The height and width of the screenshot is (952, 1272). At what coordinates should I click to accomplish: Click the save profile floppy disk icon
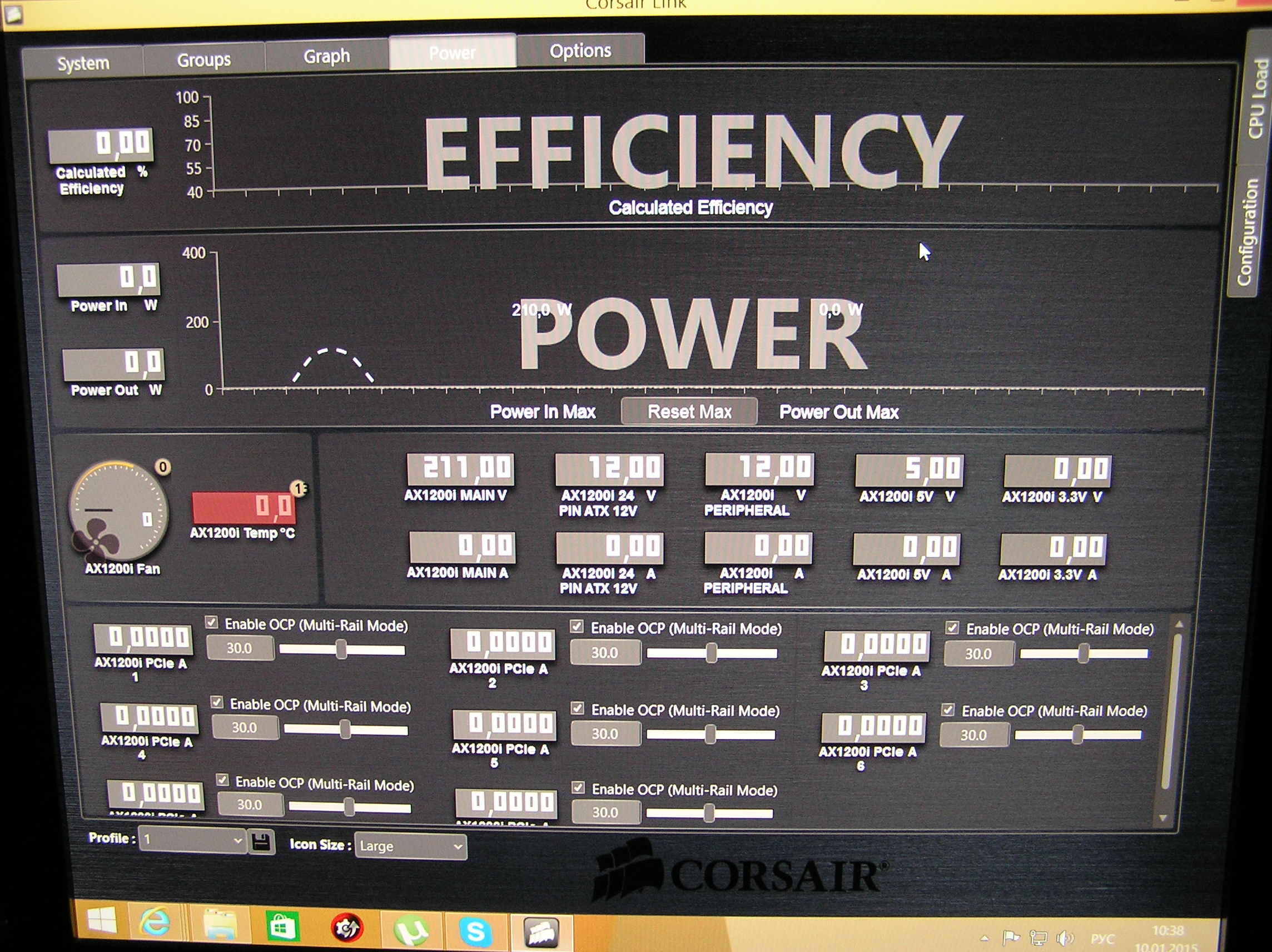[261, 842]
